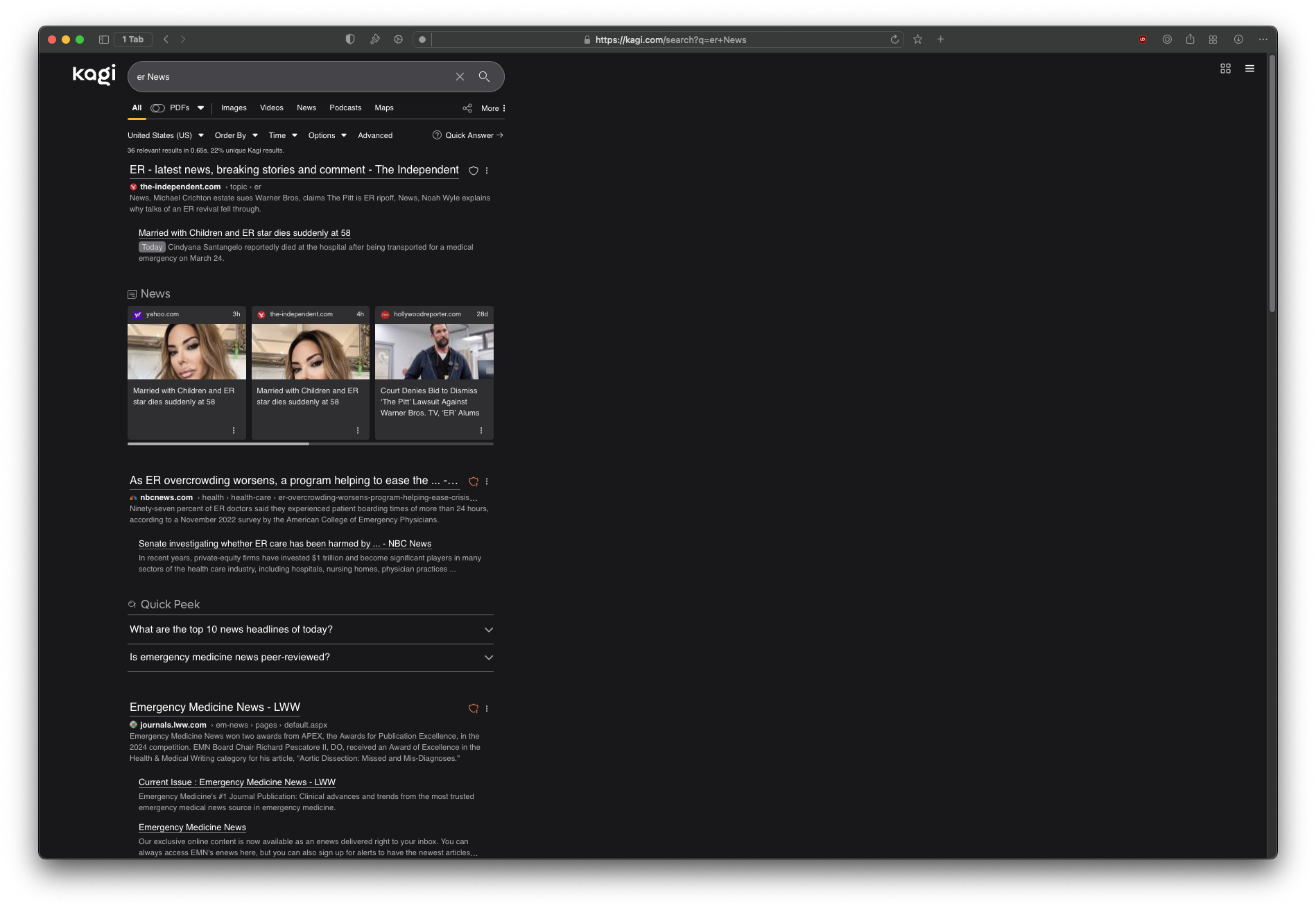The image size is (1316, 910).
Task: Clear the search box with the X icon
Action: (460, 76)
